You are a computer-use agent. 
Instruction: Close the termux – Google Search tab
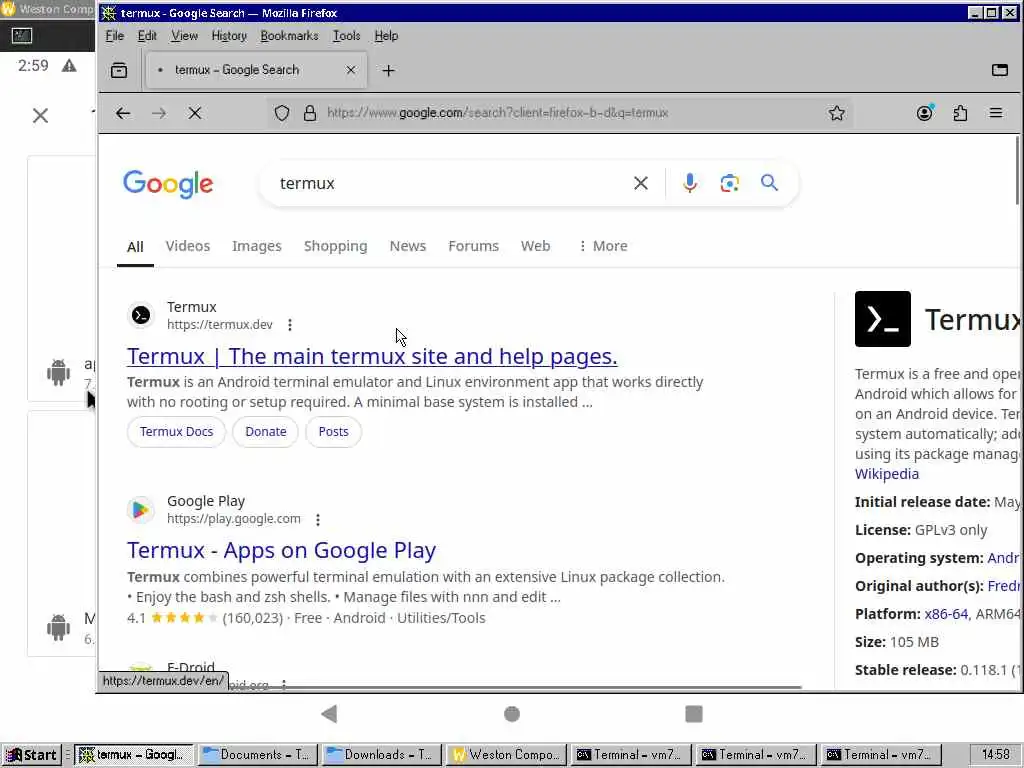351,70
